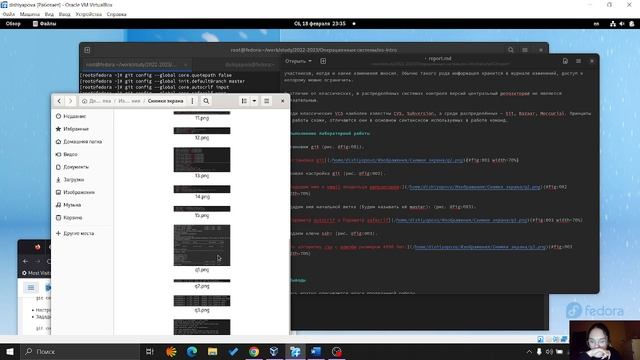Select the q3.png thumbnail
Viewport: 640px width, 360px height.
click(x=202, y=301)
